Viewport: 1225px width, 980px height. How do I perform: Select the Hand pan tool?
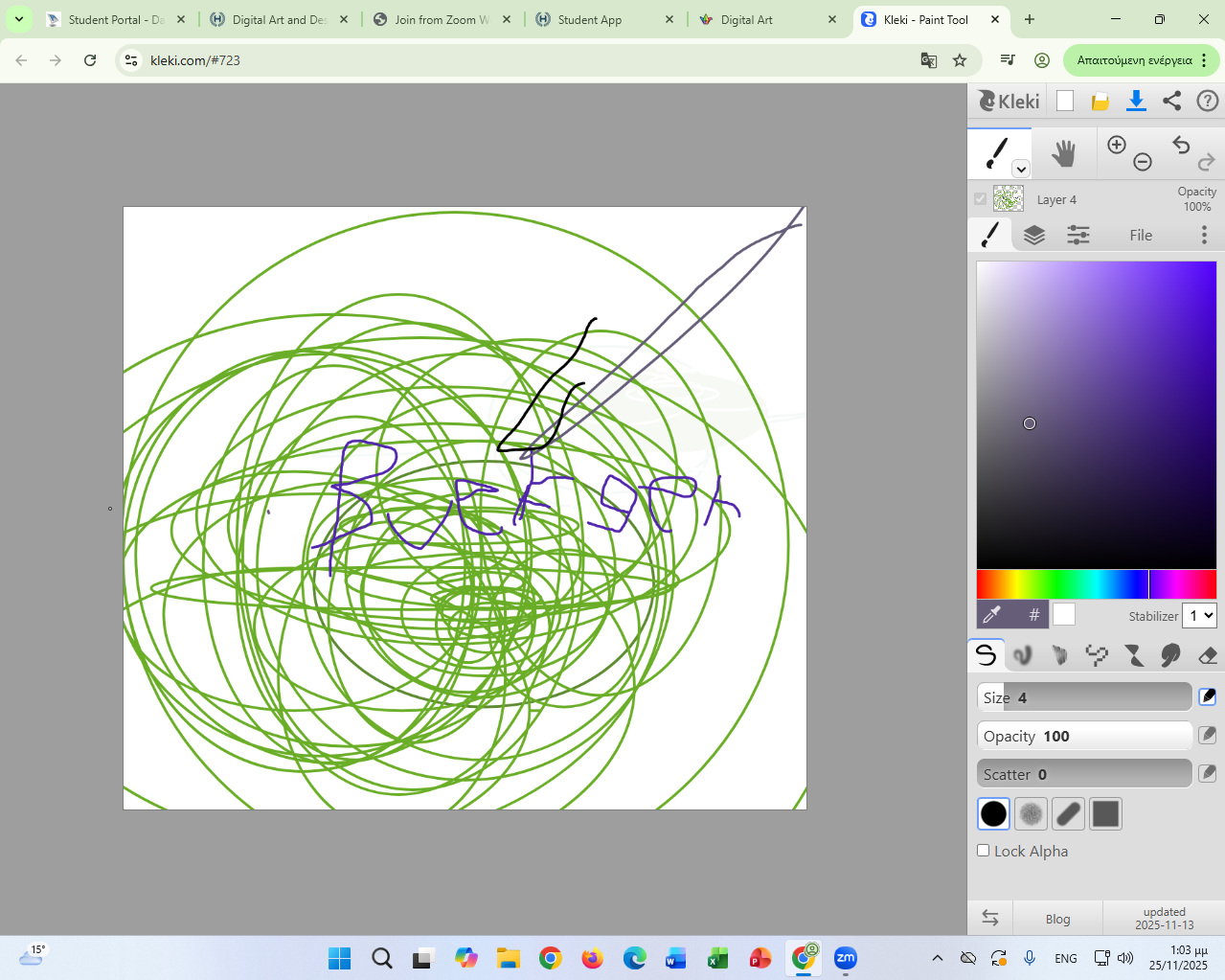[1063, 153]
